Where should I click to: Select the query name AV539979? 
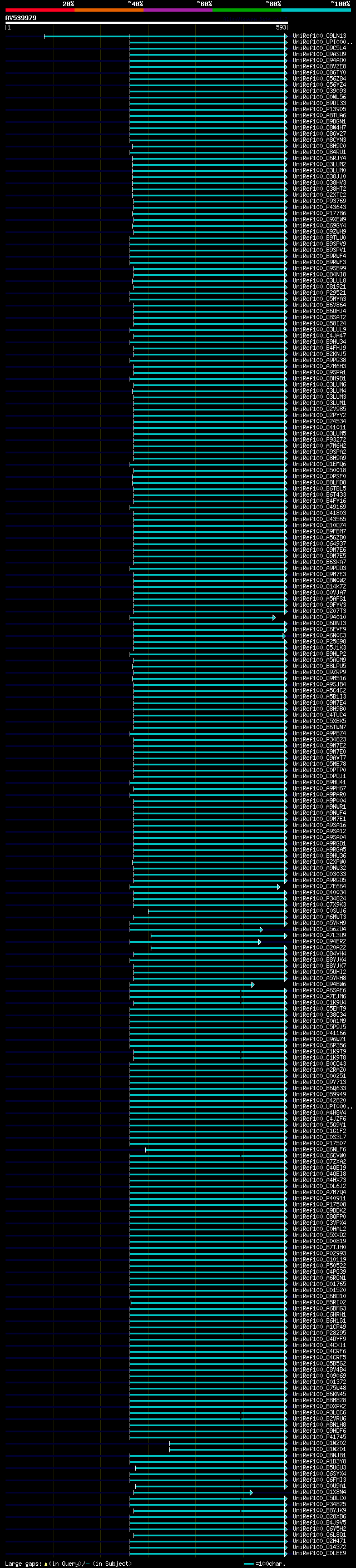[x=21, y=18]
